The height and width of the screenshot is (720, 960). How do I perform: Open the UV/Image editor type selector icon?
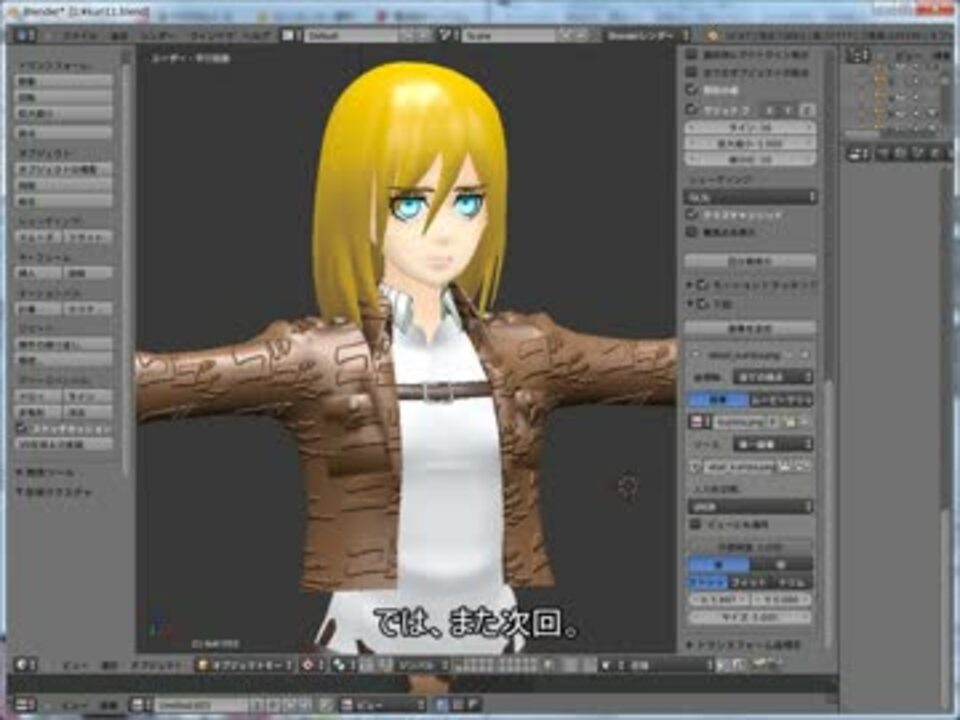(26, 705)
